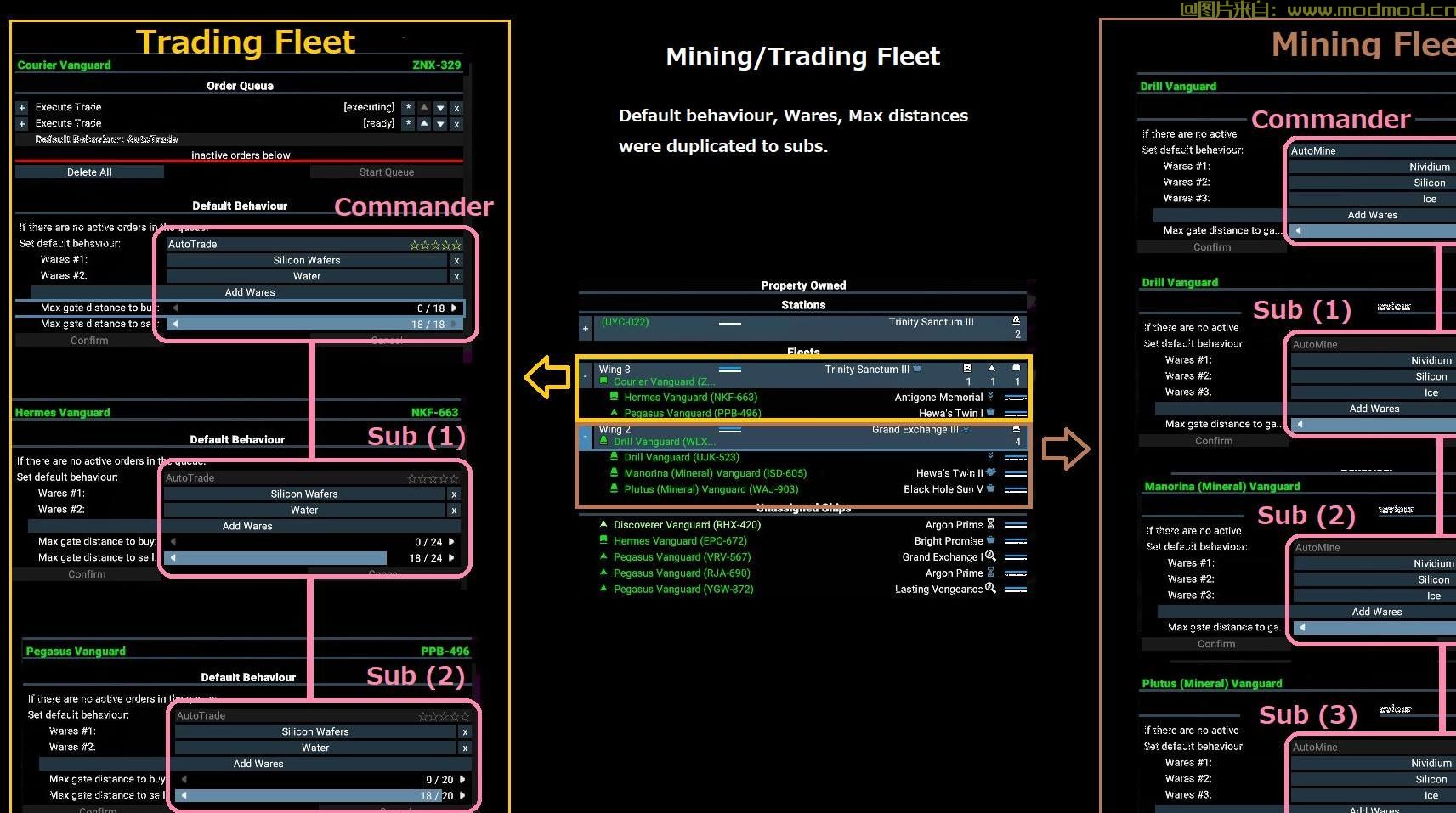Click magnifier icon next to Lasting Vengeance

pos(990,589)
